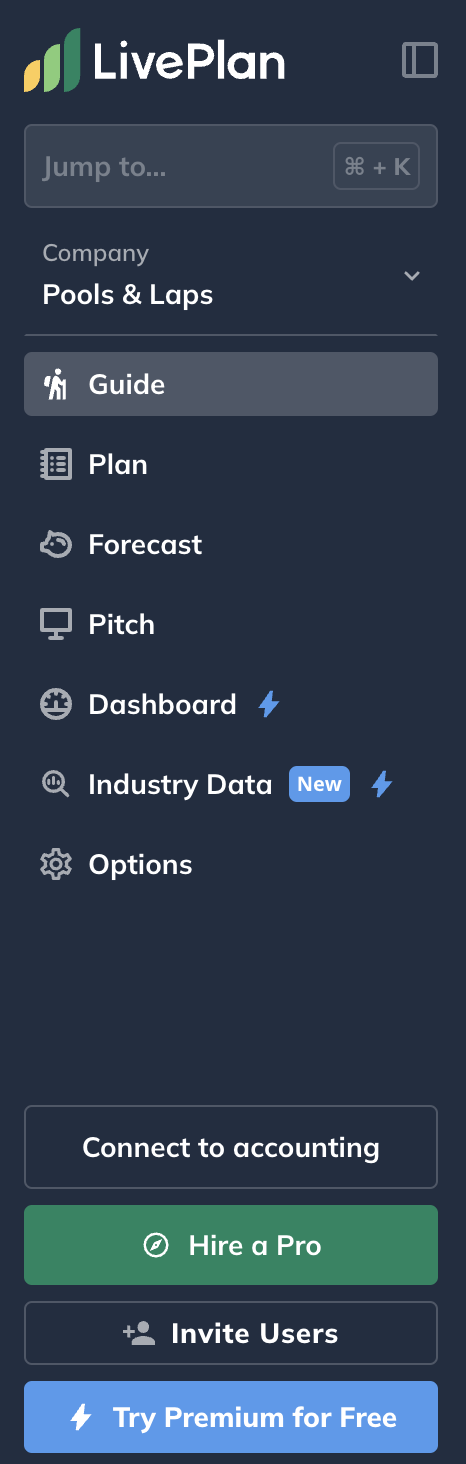Select the Guide hiker icon

point(56,384)
